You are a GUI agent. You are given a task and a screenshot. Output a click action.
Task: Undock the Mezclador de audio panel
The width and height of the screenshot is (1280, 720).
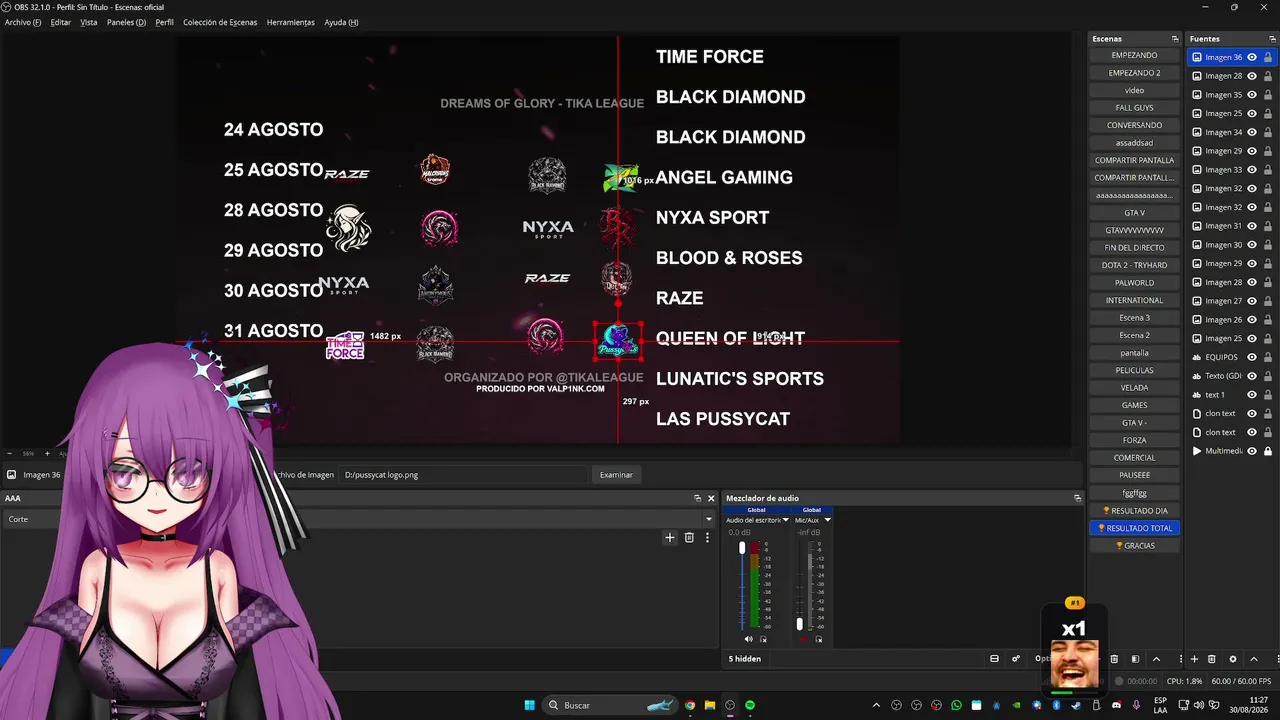[x=1077, y=498]
